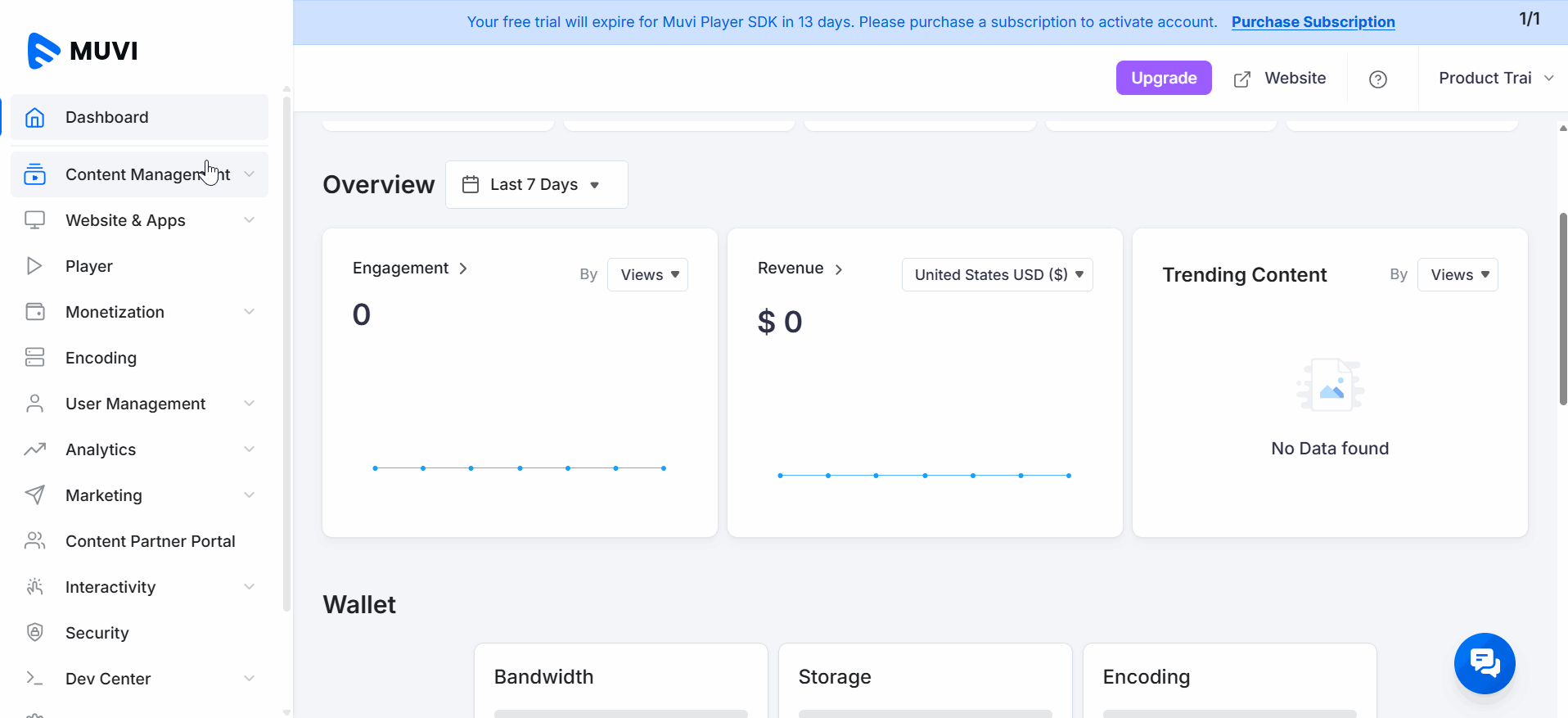Click the Content Partner Portal people icon
The image size is (1568, 718).
pos(34,541)
